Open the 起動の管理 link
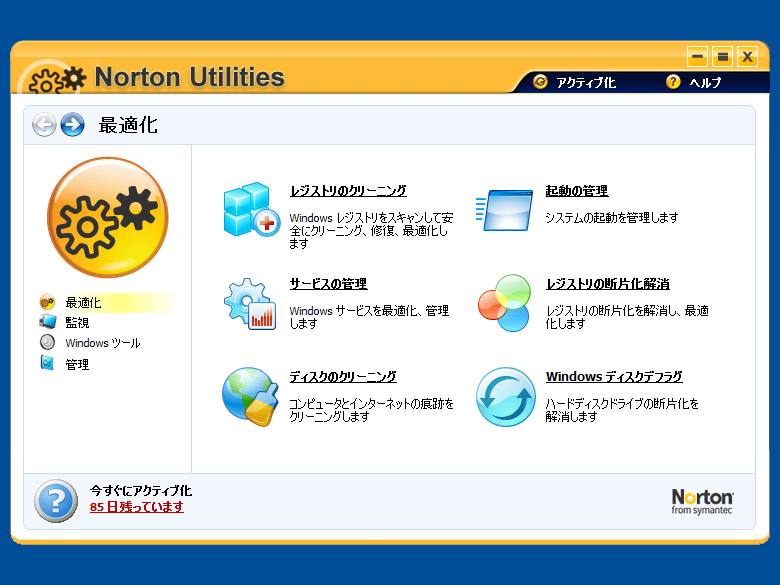This screenshot has height=585, width=780. (577, 191)
